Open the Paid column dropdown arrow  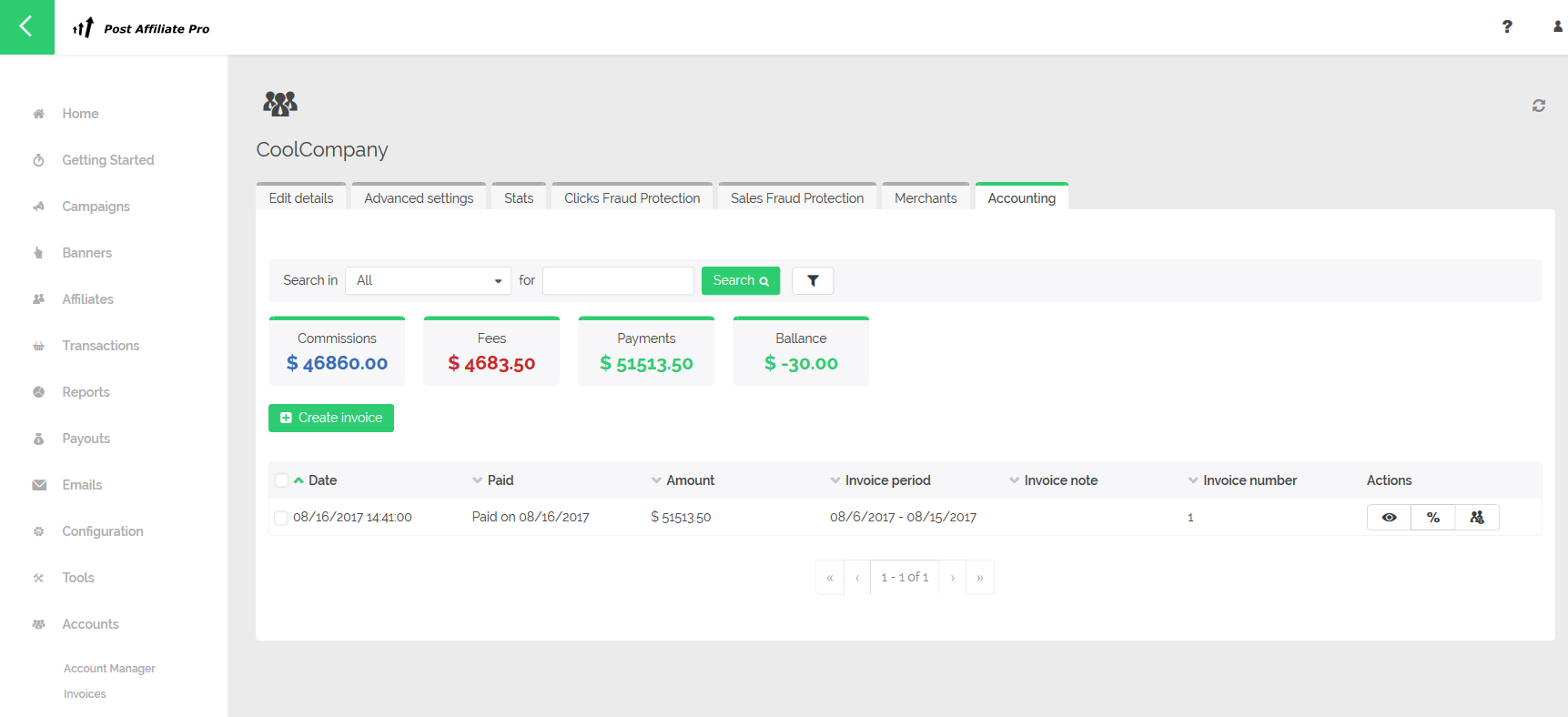tap(477, 480)
